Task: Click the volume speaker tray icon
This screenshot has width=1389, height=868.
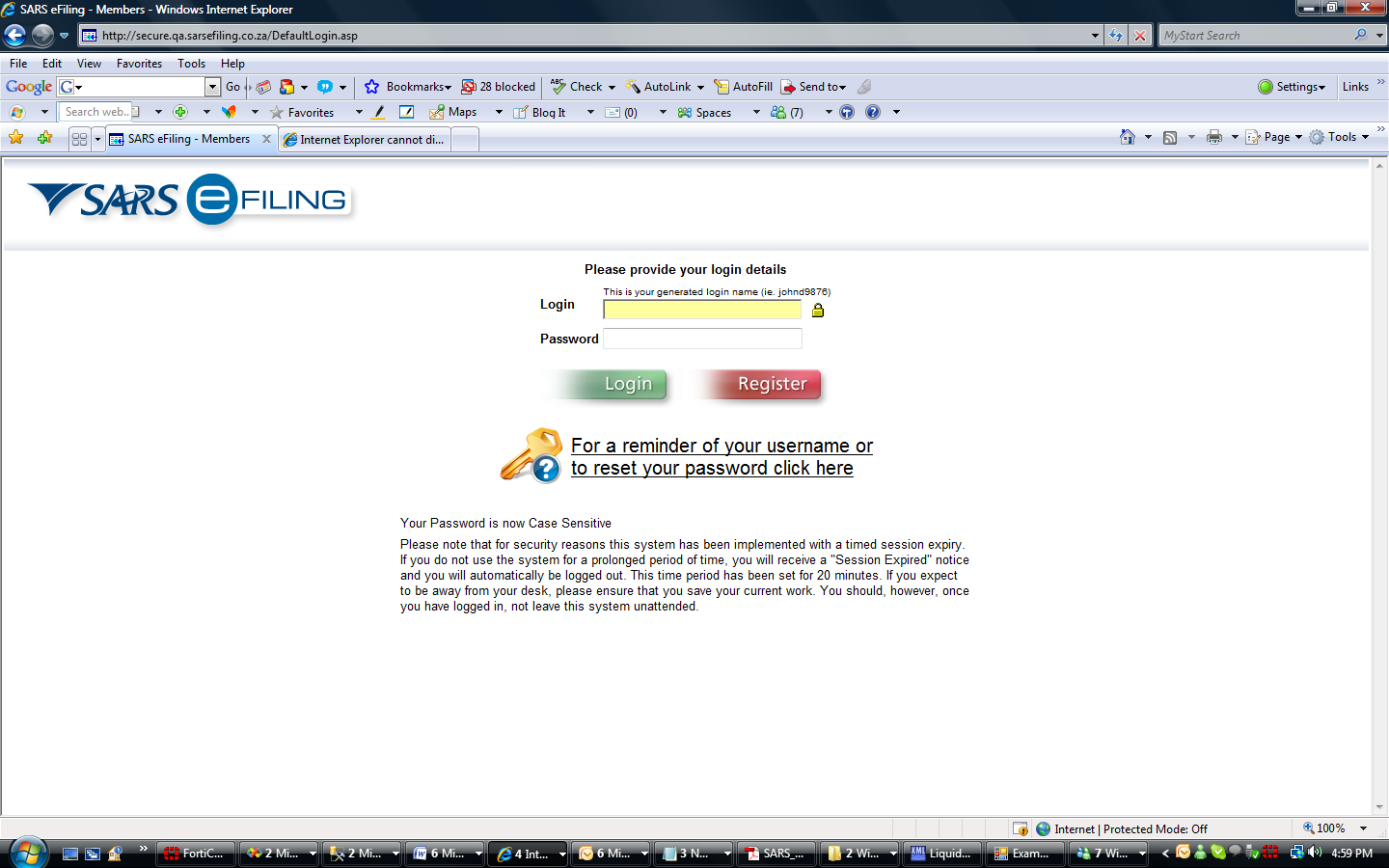Action: pyautogui.click(x=1314, y=853)
